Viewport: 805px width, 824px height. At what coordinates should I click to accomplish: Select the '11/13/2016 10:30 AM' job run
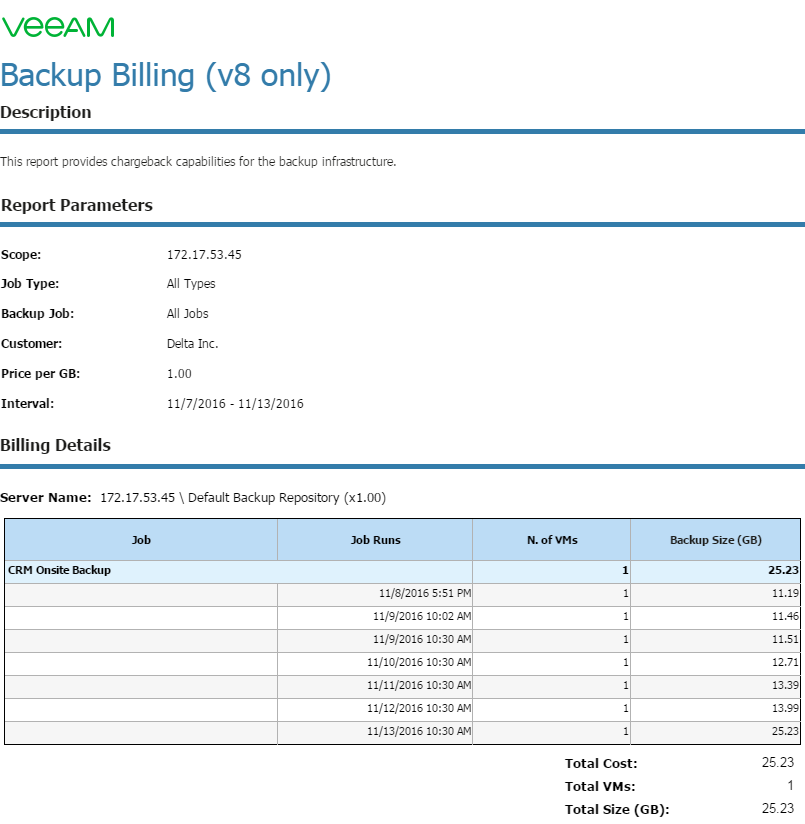point(419,732)
